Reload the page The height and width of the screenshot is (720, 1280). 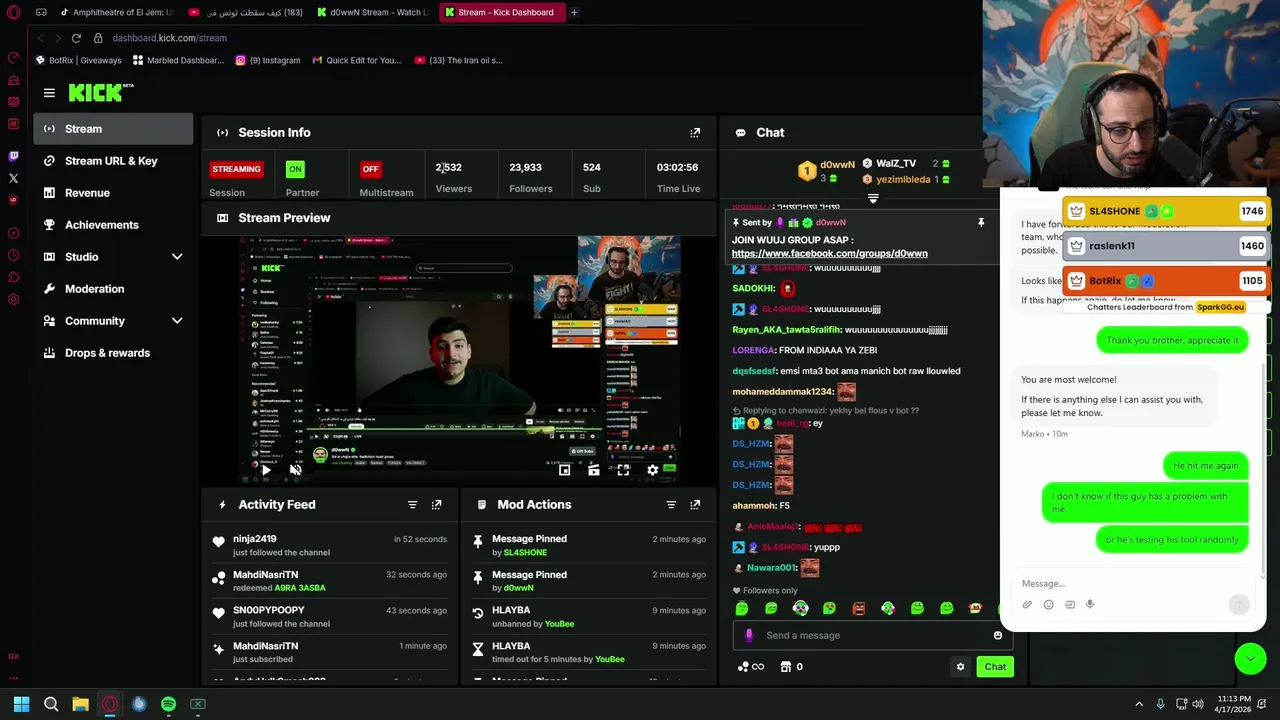tap(76, 38)
